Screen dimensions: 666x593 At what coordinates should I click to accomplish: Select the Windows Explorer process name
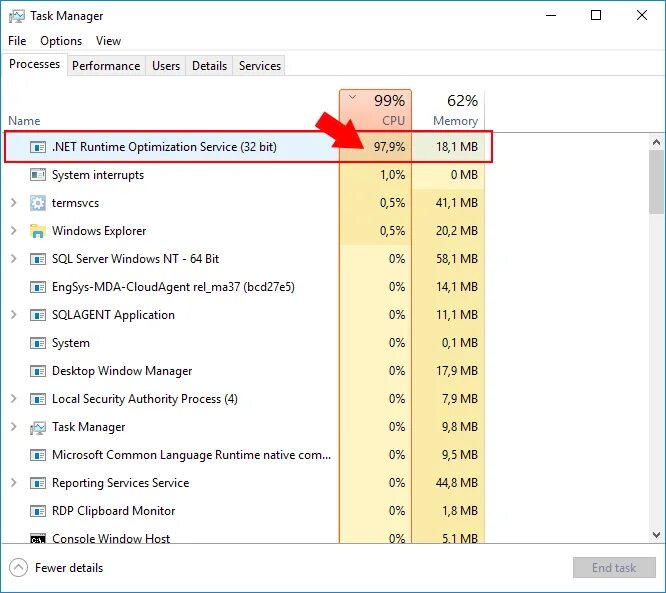(x=99, y=231)
